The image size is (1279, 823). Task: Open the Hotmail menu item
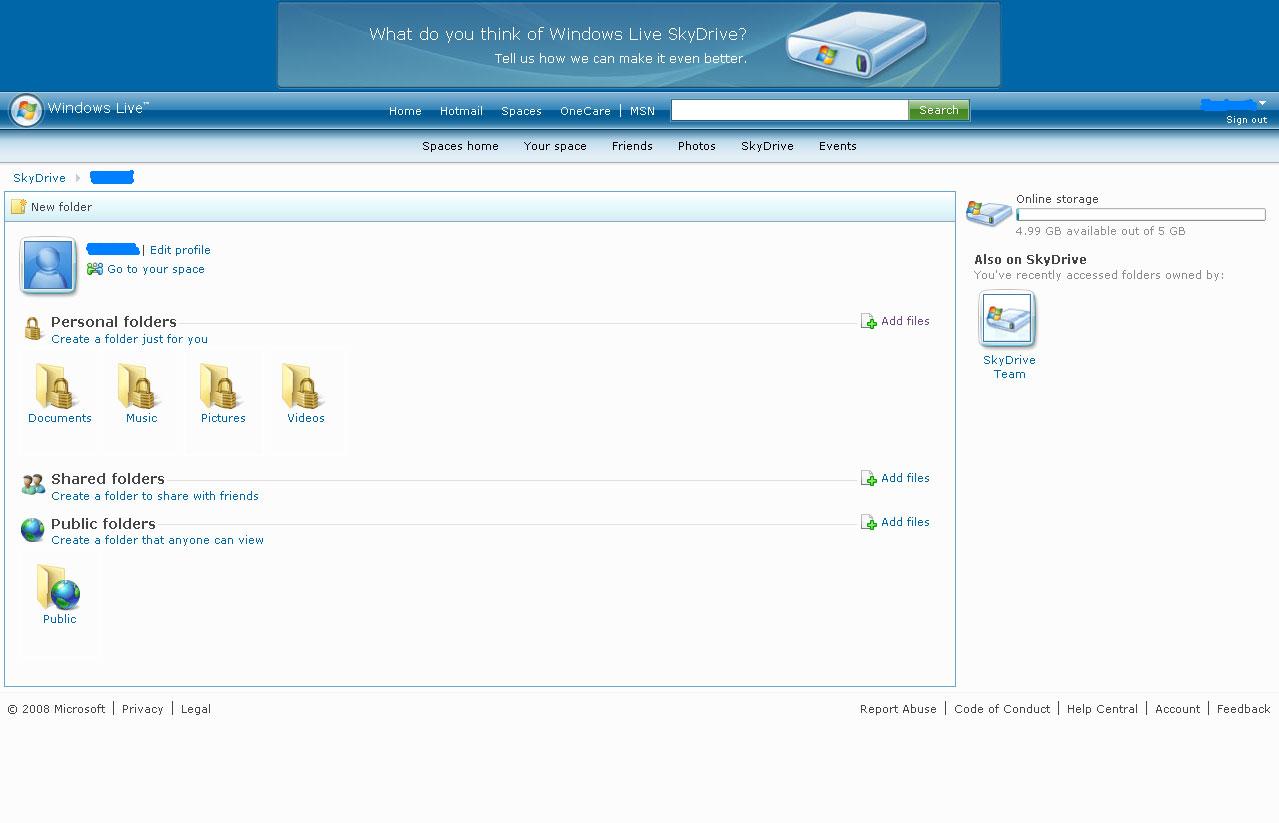coord(461,111)
